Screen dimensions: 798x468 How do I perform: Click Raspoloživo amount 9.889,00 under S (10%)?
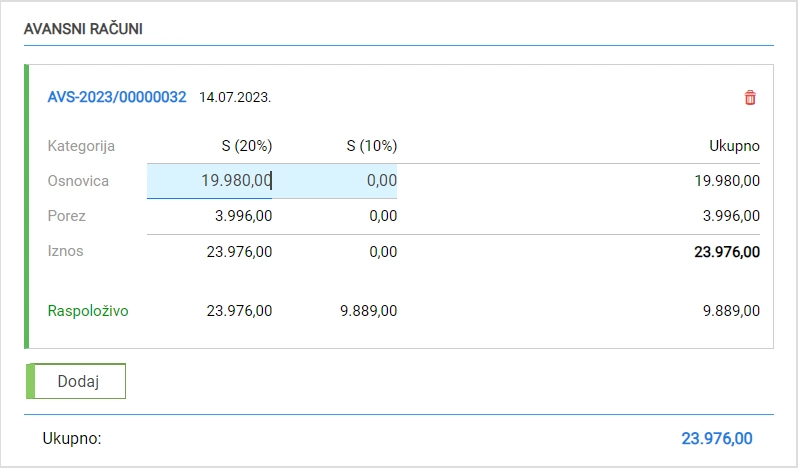(x=368, y=311)
